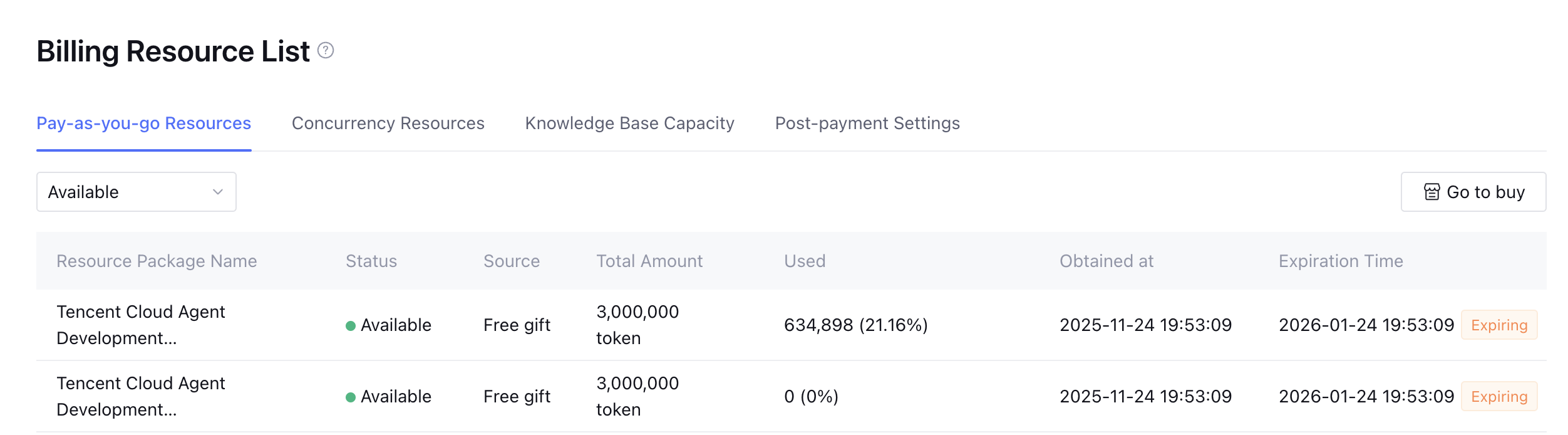
Task: Expand the Available filter via its chevron arrow
Action: pos(218,192)
